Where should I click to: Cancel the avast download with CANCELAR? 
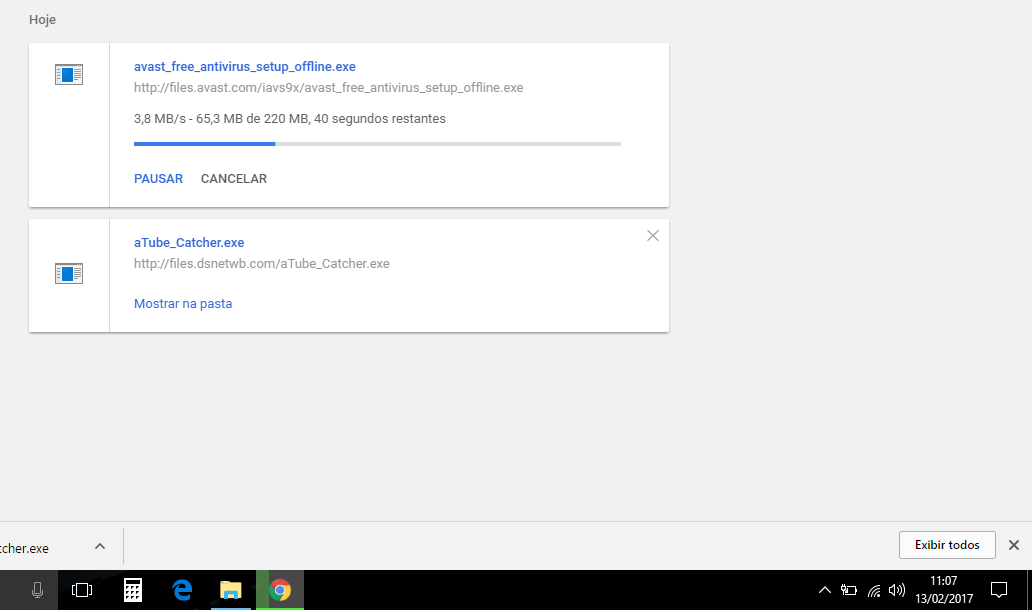pyautogui.click(x=234, y=178)
